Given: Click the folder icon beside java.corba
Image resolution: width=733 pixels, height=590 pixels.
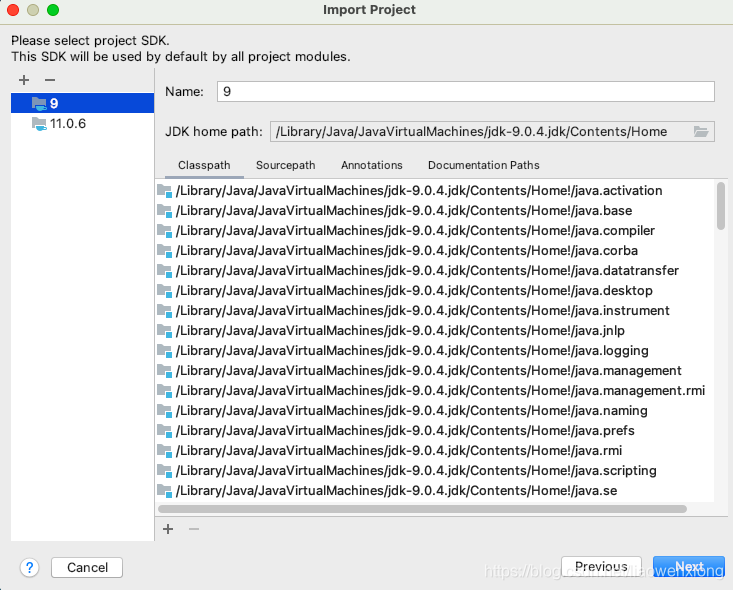Looking at the screenshot, I should point(165,251).
